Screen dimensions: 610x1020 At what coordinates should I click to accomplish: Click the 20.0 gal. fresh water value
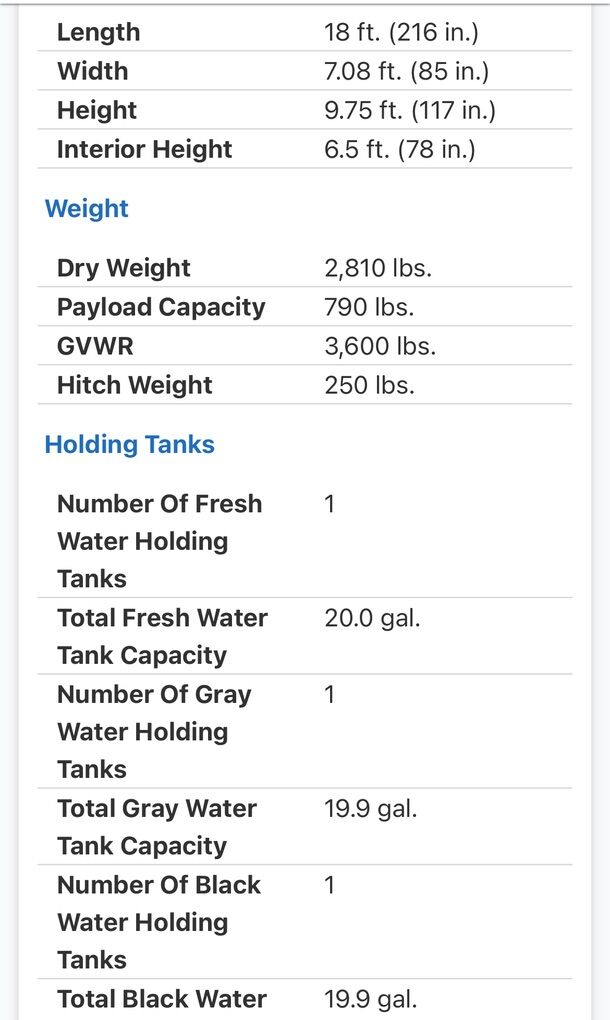[372, 618]
